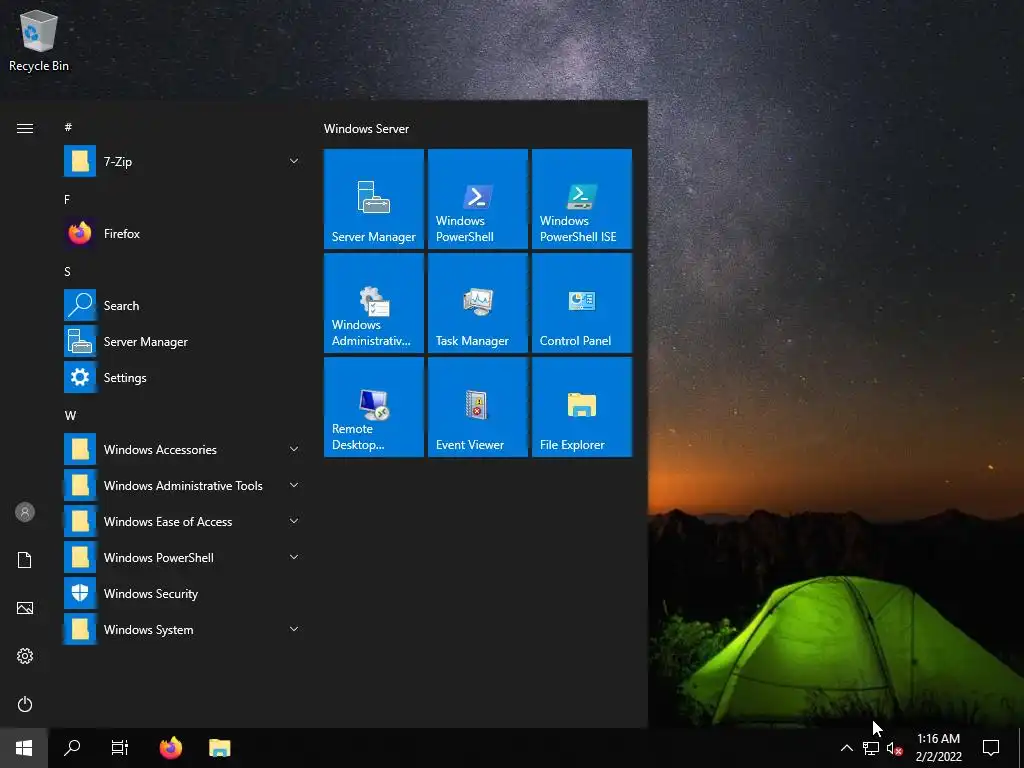Image resolution: width=1024 pixels, height=768 pixels.
Task: Open Windows Security from the app list
Action: [183, 593]
